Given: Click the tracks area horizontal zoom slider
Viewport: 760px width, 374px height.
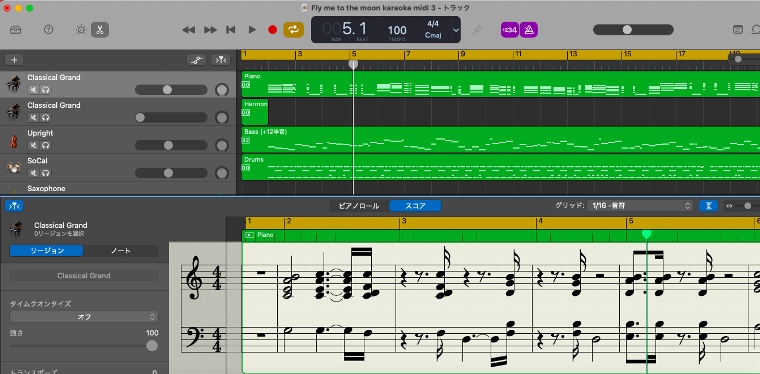Looking at the screenshot, I should 744,59.
